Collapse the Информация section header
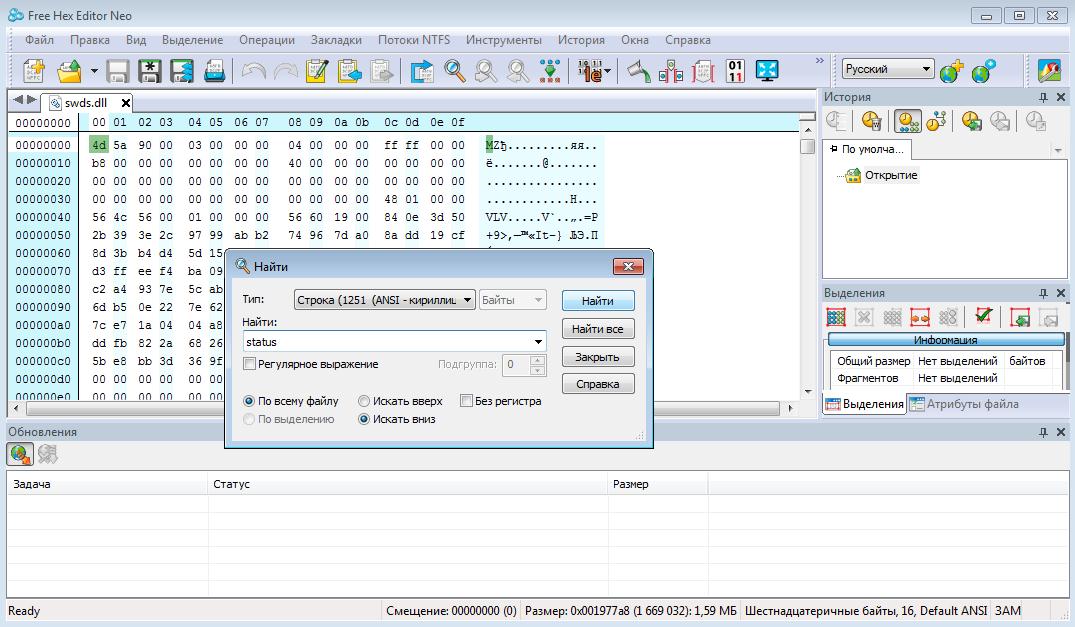Viewport: 1075px width, 627px height. click(x=945, y=340)
